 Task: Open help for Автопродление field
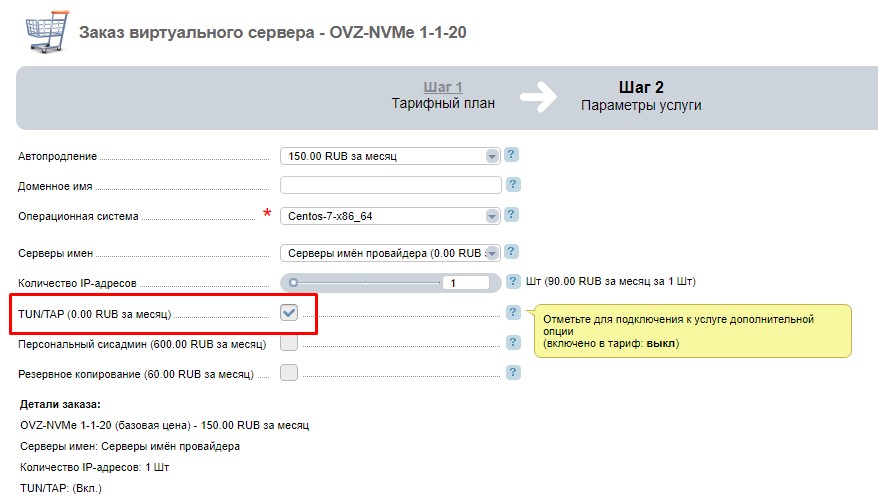click(511, 155)
